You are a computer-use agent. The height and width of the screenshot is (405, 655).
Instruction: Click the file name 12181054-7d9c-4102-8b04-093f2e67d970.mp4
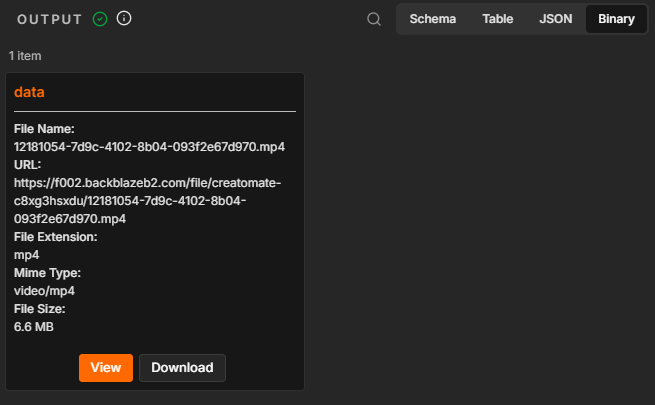pyautogui.click(x=149, y=147)
